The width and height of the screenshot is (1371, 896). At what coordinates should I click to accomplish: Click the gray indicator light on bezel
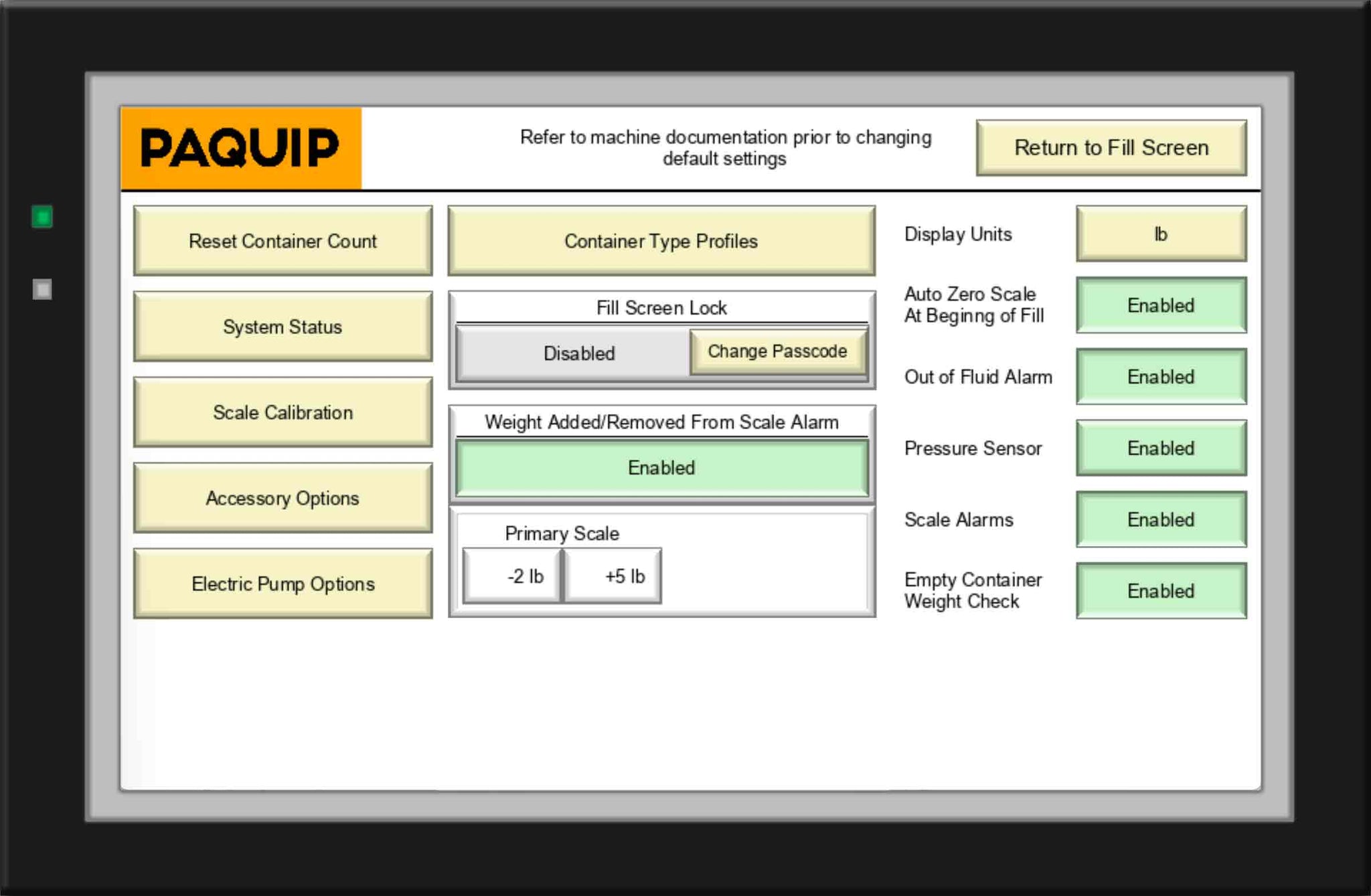[x=42, y=289]
